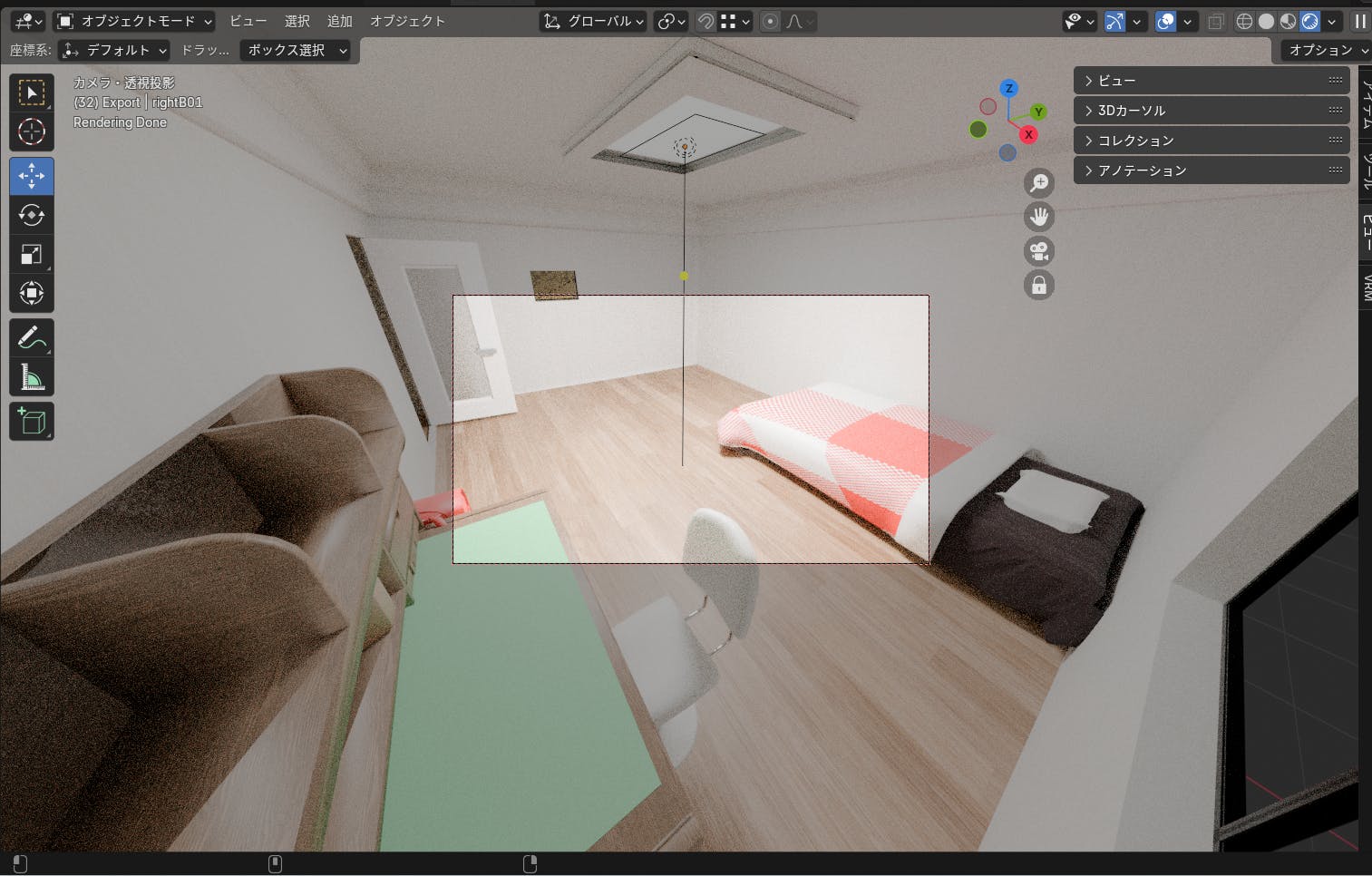Click the オプション button
This screenshot has width=1372, height=876.
[x=1324, y=50]
